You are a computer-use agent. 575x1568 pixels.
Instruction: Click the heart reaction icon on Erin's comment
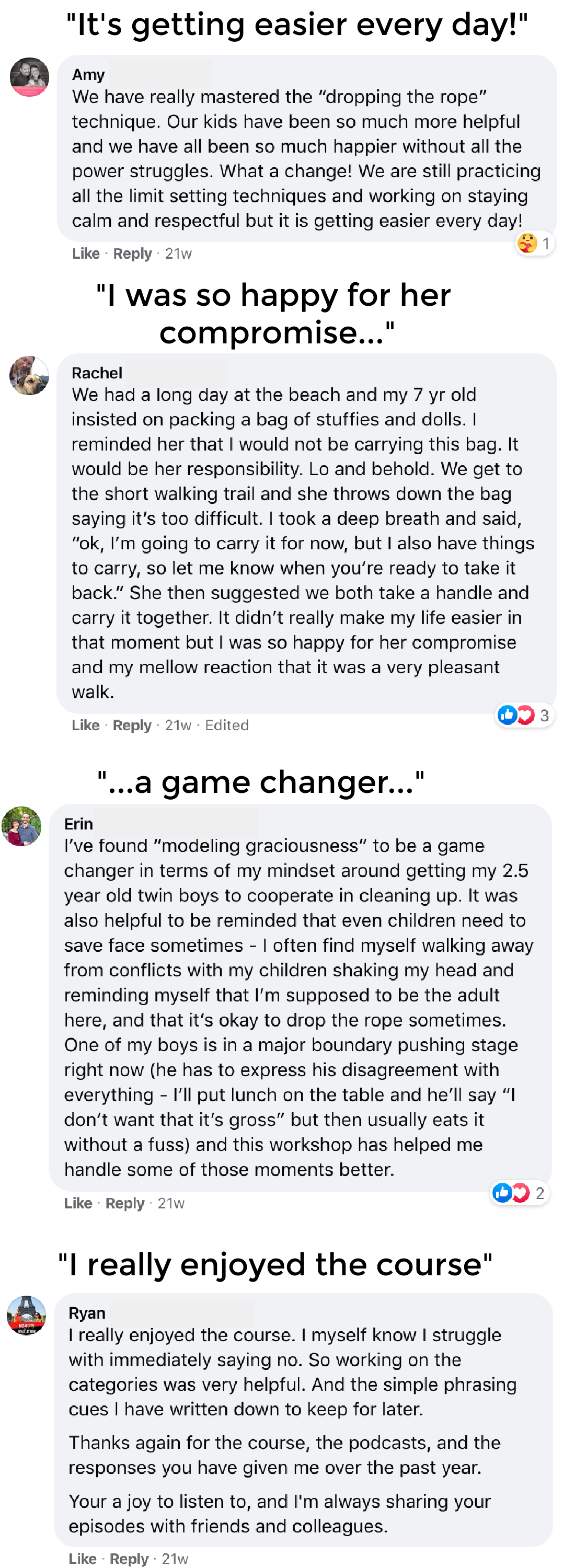coord(520,1192)
